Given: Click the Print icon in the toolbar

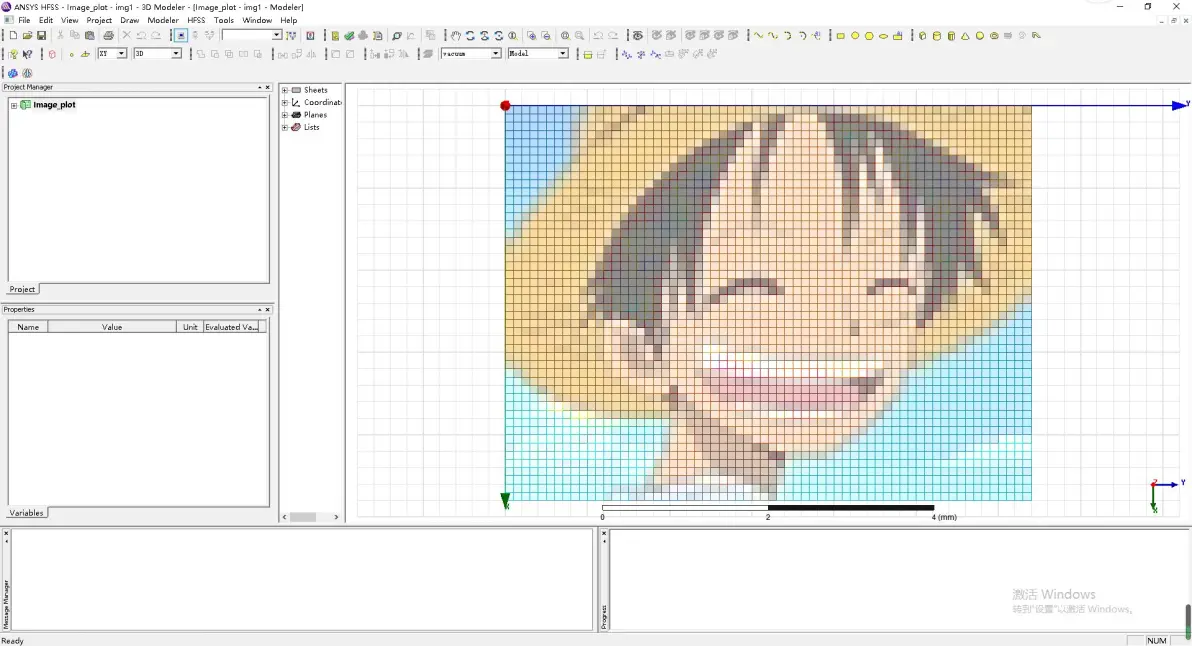Looking at the screenshot, I should pos(109,36).
